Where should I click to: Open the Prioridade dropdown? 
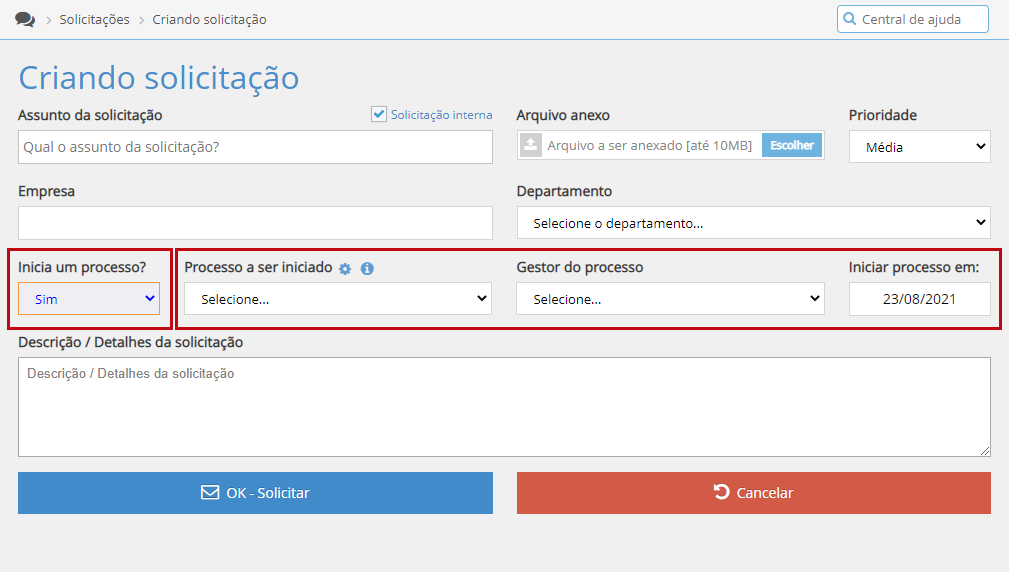(919, 147)
